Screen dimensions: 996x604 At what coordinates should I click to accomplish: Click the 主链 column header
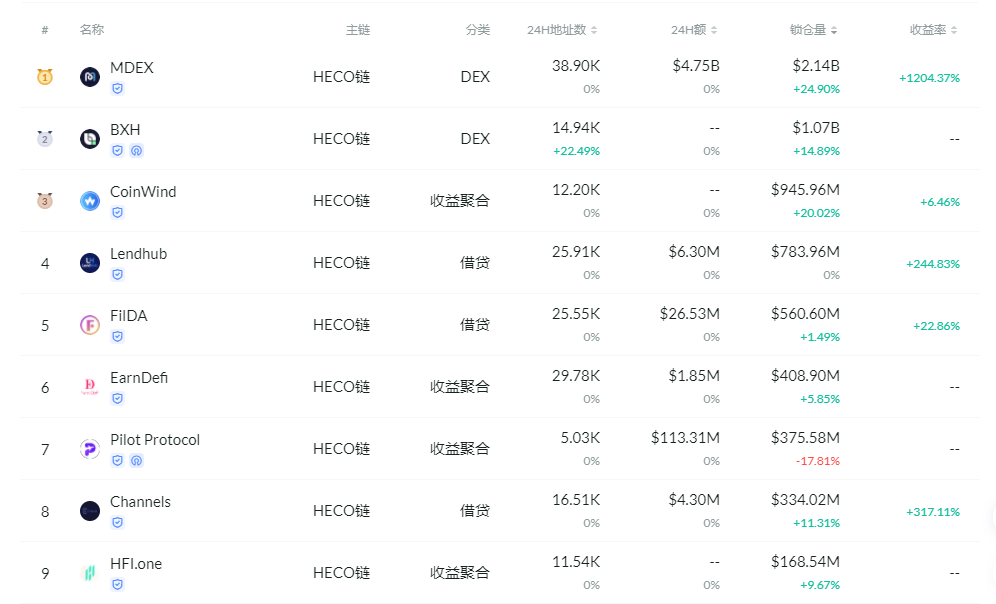tap(357, 30)
